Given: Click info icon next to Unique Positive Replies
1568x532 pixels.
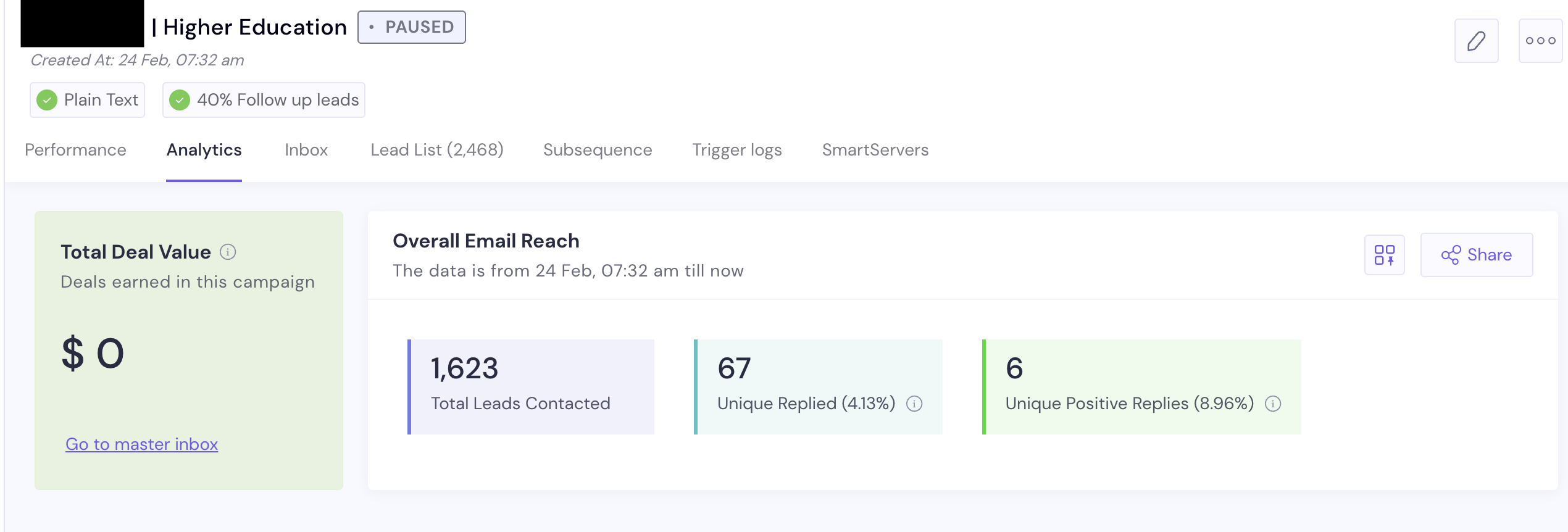Looking at the screenshot, I should [1273, 404].
